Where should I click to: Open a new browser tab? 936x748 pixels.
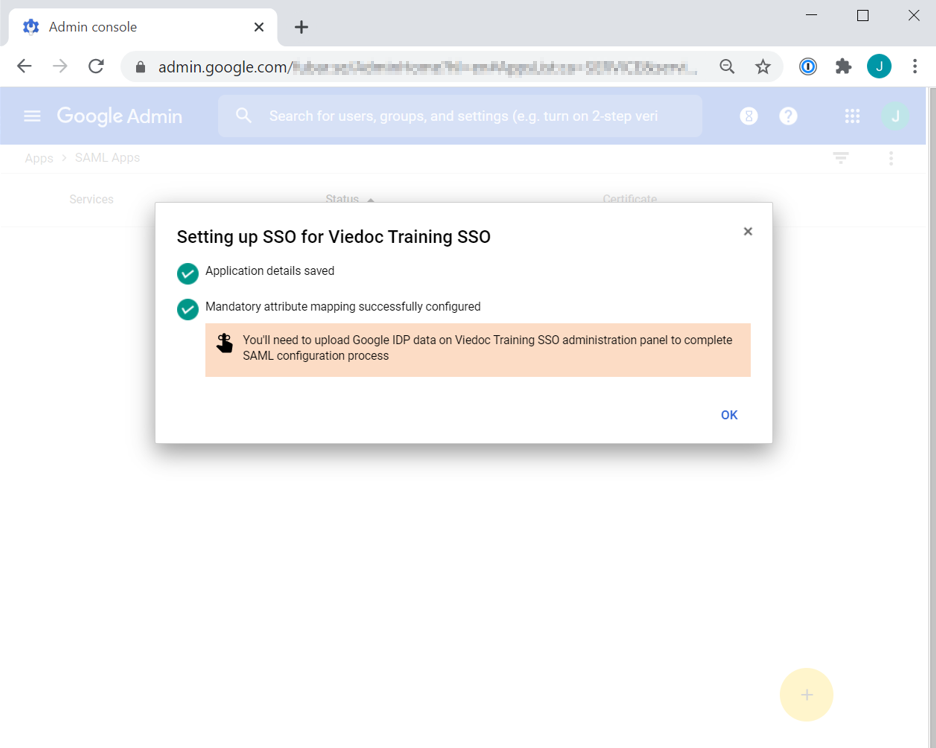tap(301, 27)
